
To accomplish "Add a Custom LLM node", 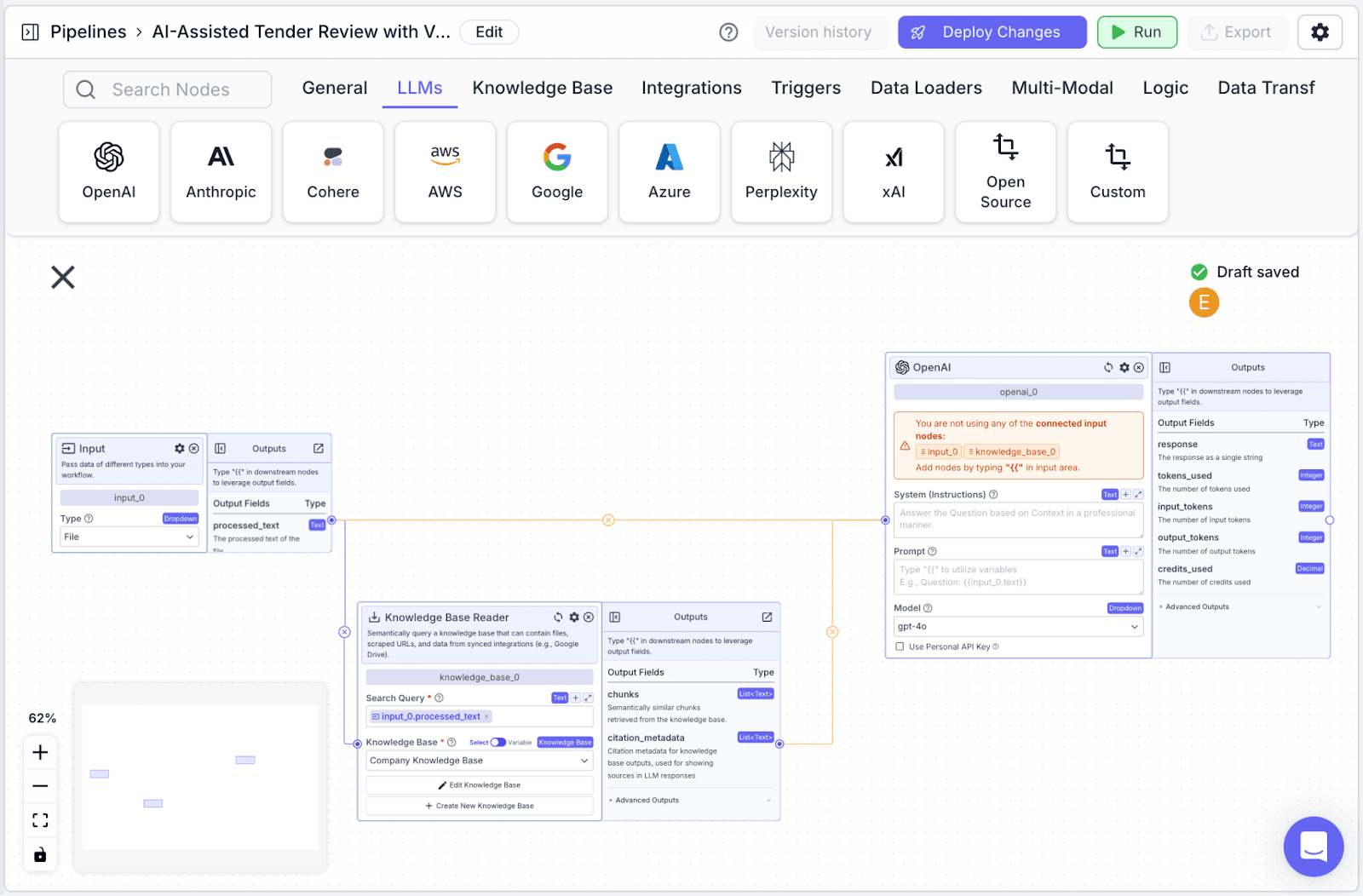I will coord(1118,172).
